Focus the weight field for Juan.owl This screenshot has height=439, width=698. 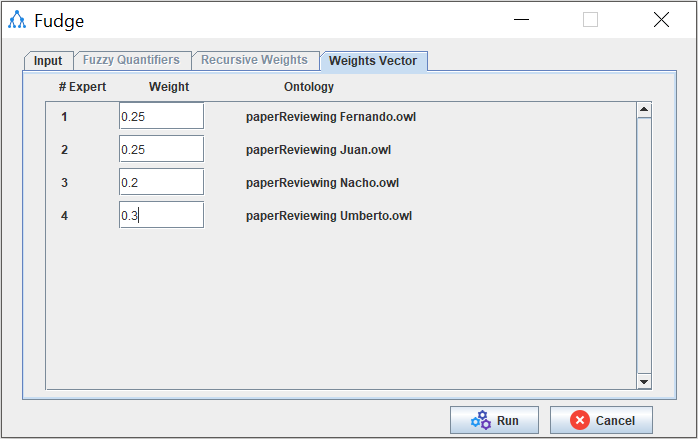point(161,149)
